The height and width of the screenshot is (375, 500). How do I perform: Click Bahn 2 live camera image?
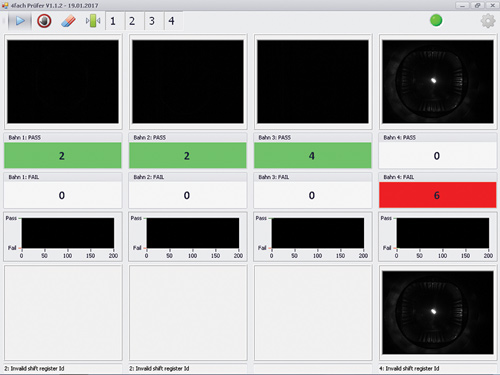(188, 82)
